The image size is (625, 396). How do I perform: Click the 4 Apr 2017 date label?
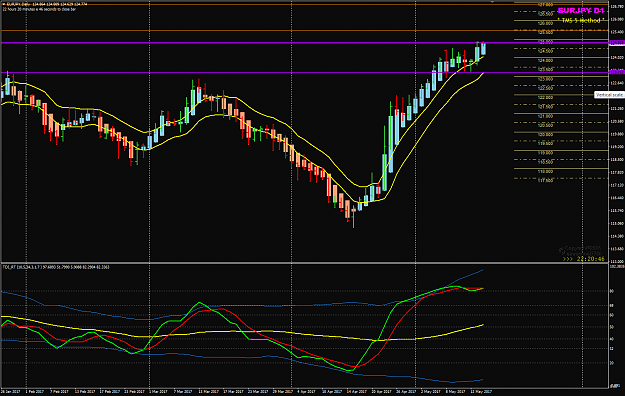pos(307,392)
